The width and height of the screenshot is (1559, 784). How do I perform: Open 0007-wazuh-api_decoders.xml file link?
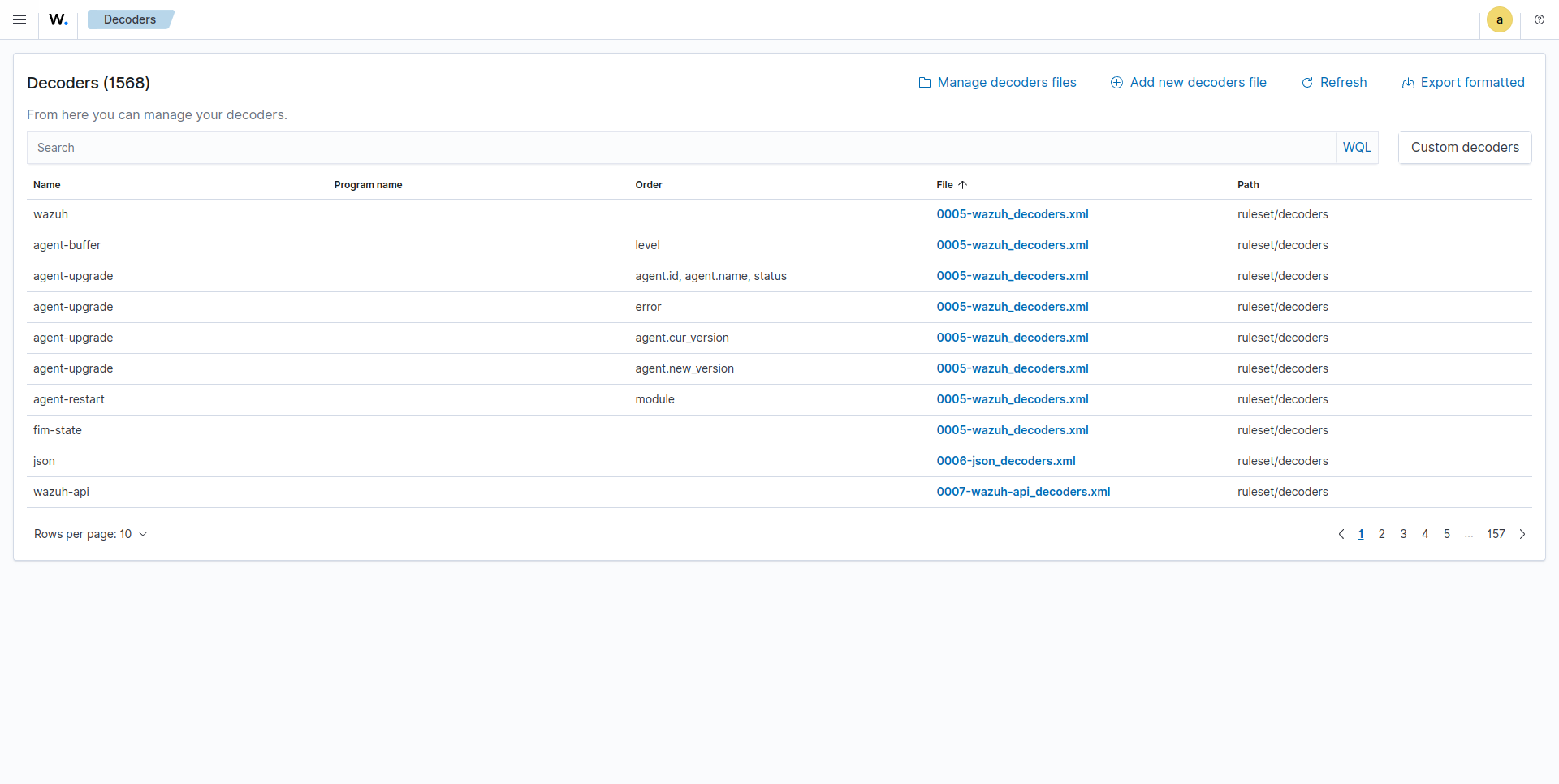pos(1023,492)
